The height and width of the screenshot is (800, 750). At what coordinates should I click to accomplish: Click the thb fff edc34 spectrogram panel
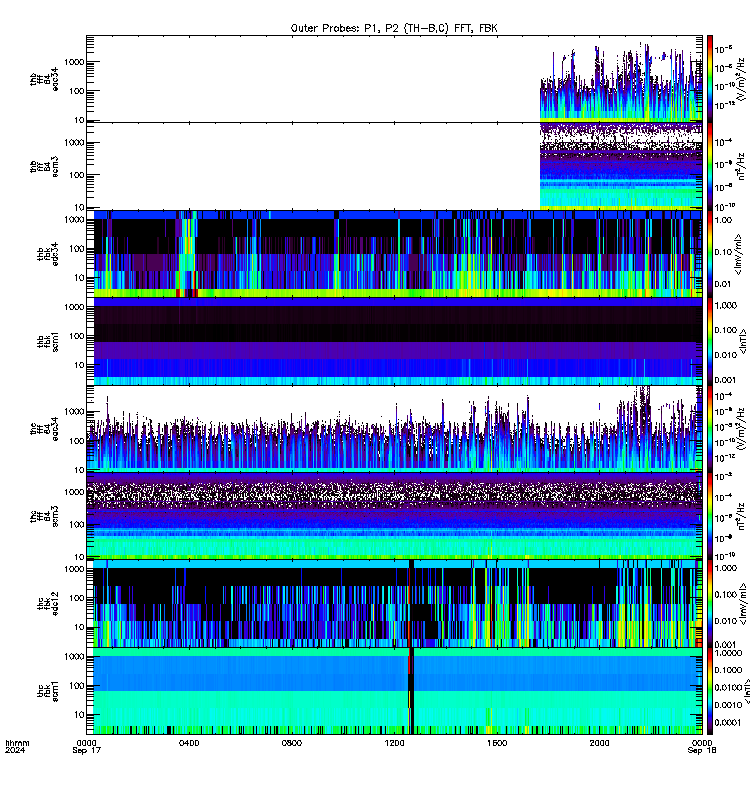pyautogui.click(x=394, y=79)
